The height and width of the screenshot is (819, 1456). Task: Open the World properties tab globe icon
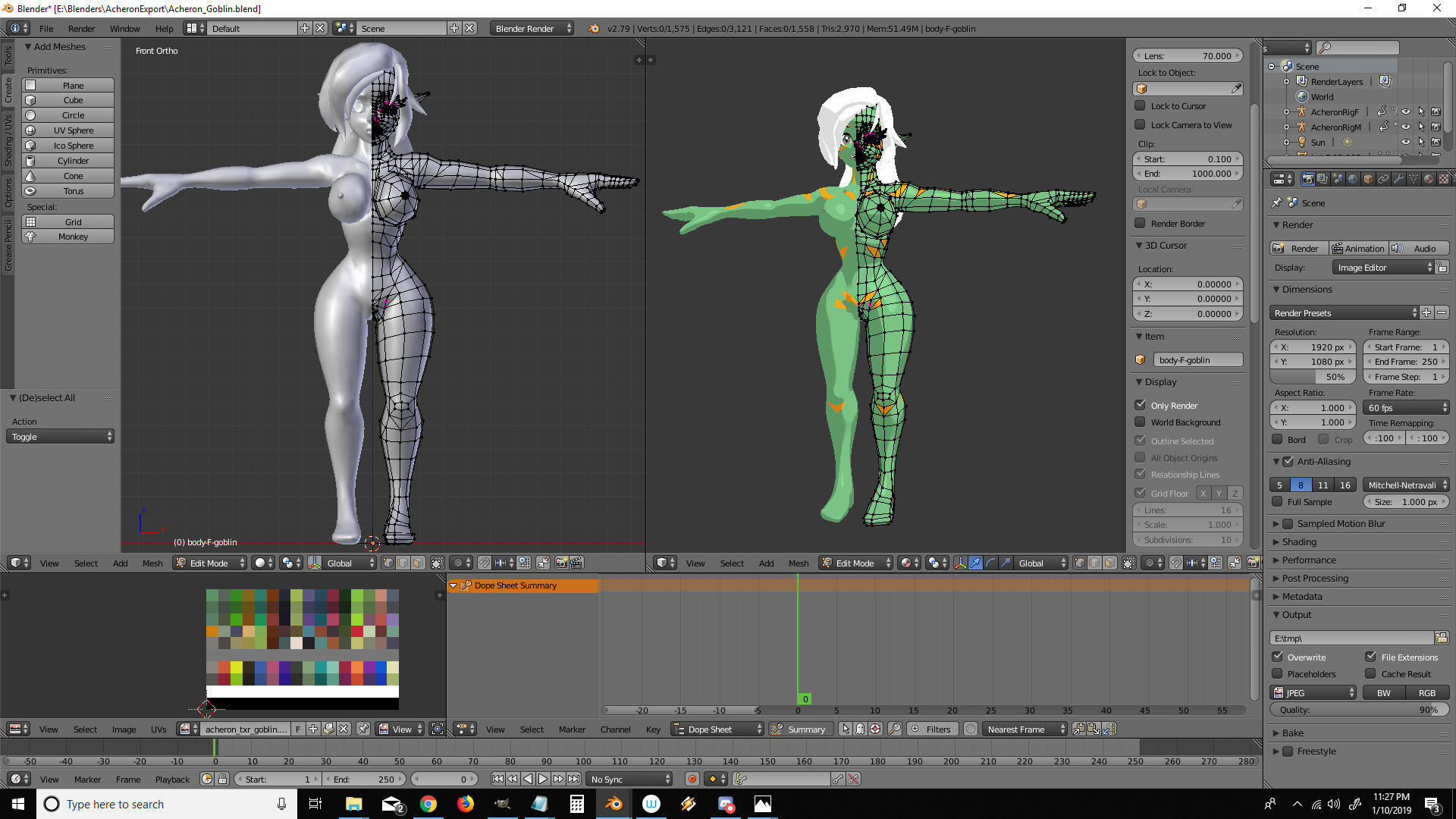pyautogui.click(x=1353, y=179)
